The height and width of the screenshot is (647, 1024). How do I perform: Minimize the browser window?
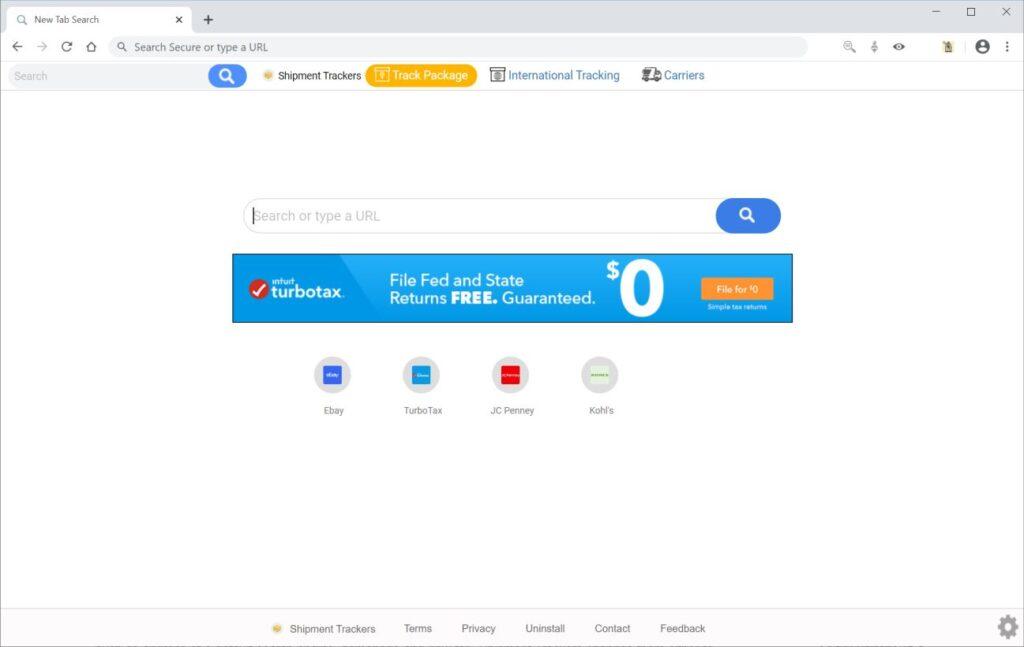[936, 11]
